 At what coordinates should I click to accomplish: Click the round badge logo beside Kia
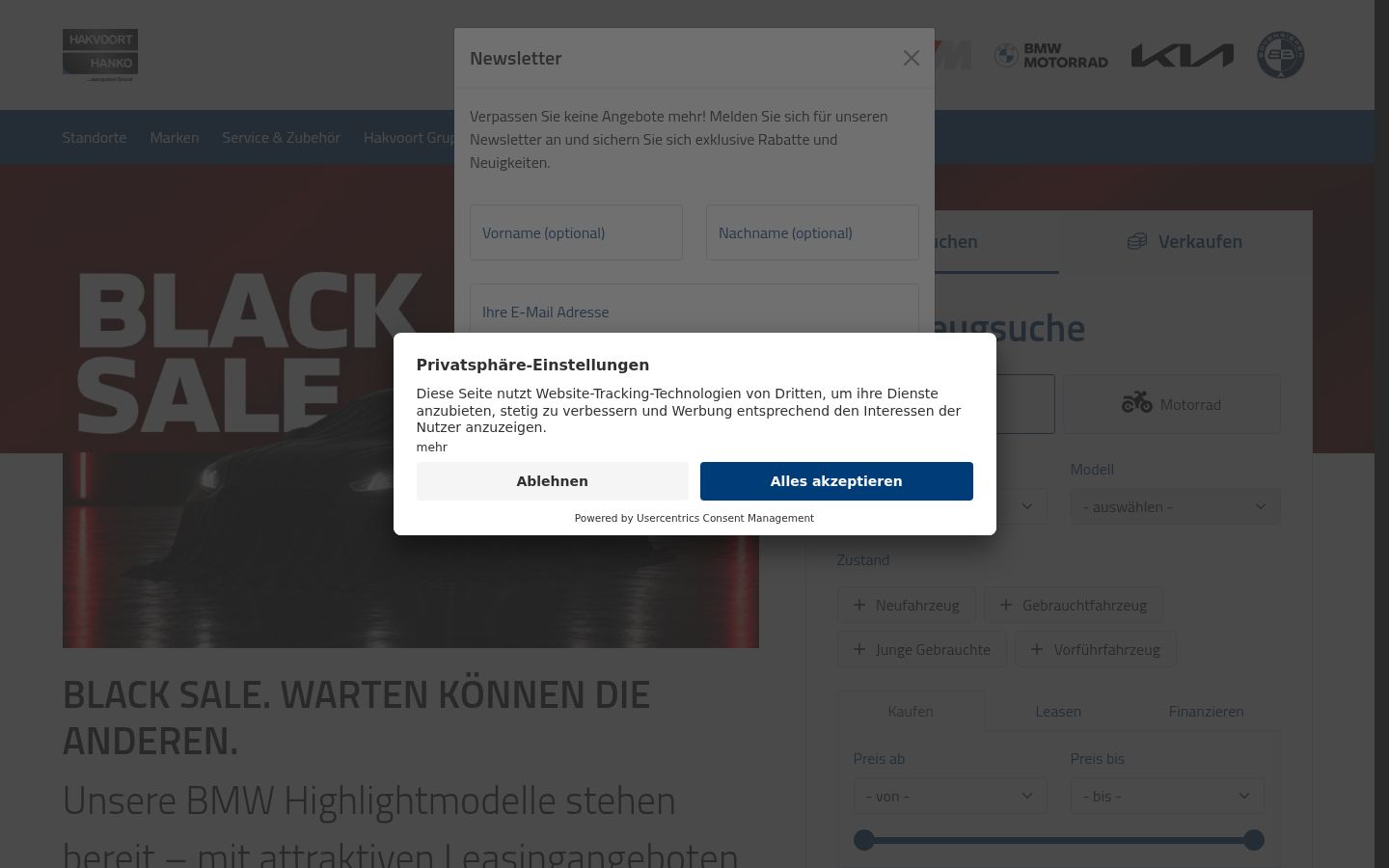click(x=1281, y=55)
